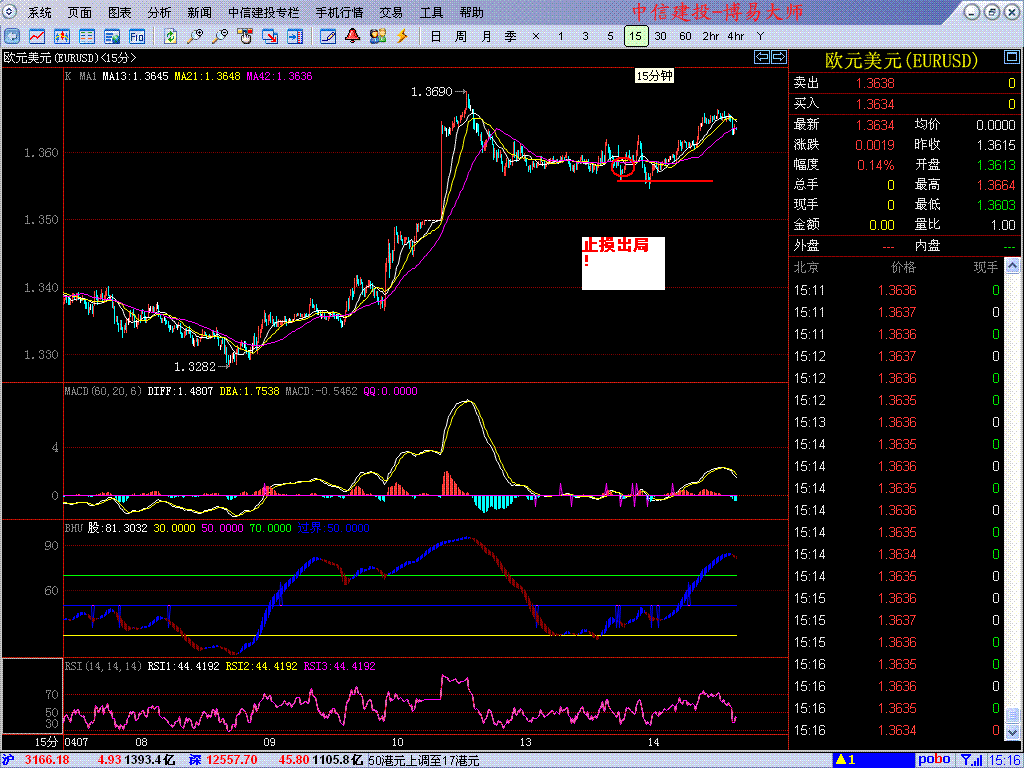Open the drawing pen tool icon
The width and height of the screenshot is (1024, 768).
[x=328, y=36]
